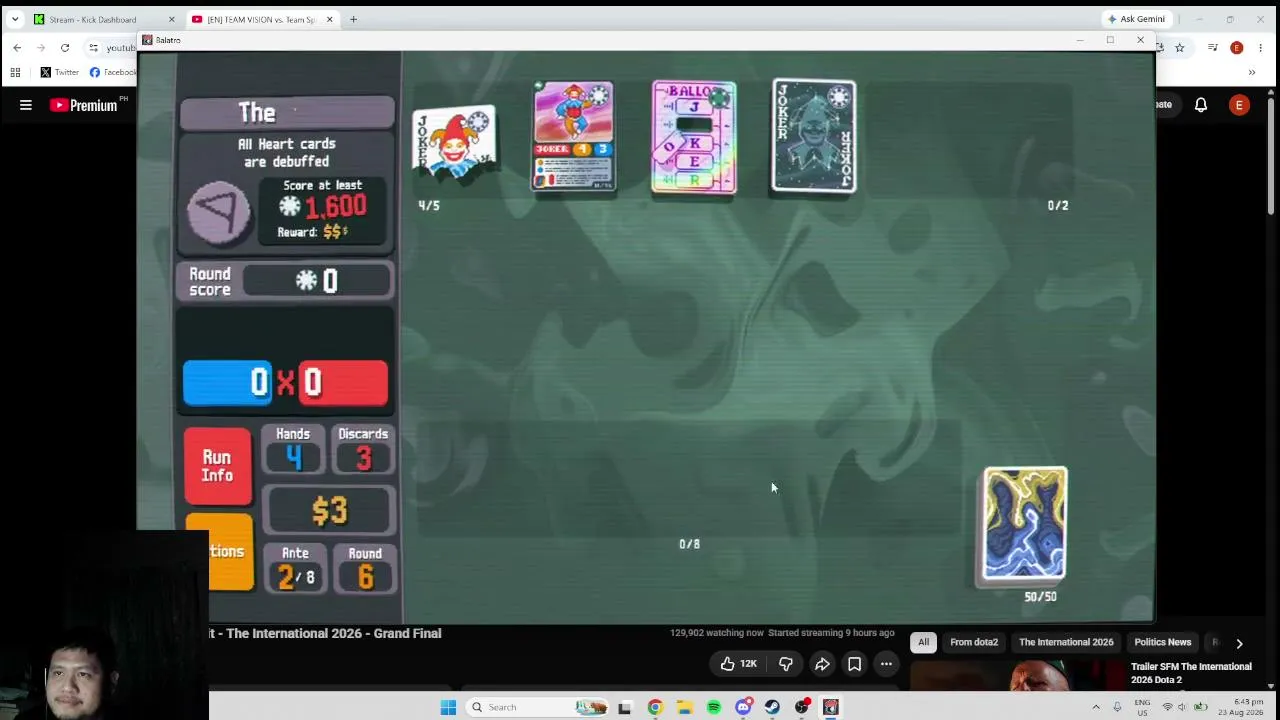This screenshot has width=1280, height=720.
Task: Open Chrome from the taskbar
Action: pyautogui.click(x=655, y=707)
